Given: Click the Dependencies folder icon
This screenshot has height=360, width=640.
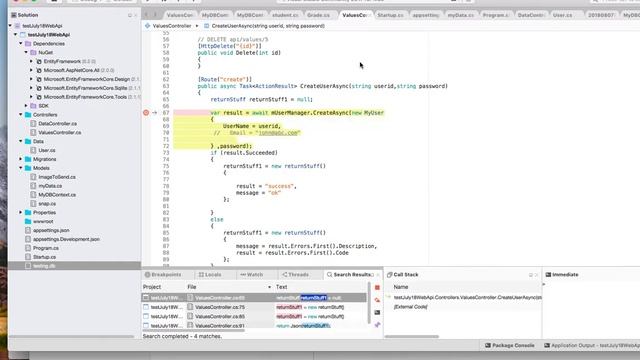Looking at the screenshot, I should (28, 44).
